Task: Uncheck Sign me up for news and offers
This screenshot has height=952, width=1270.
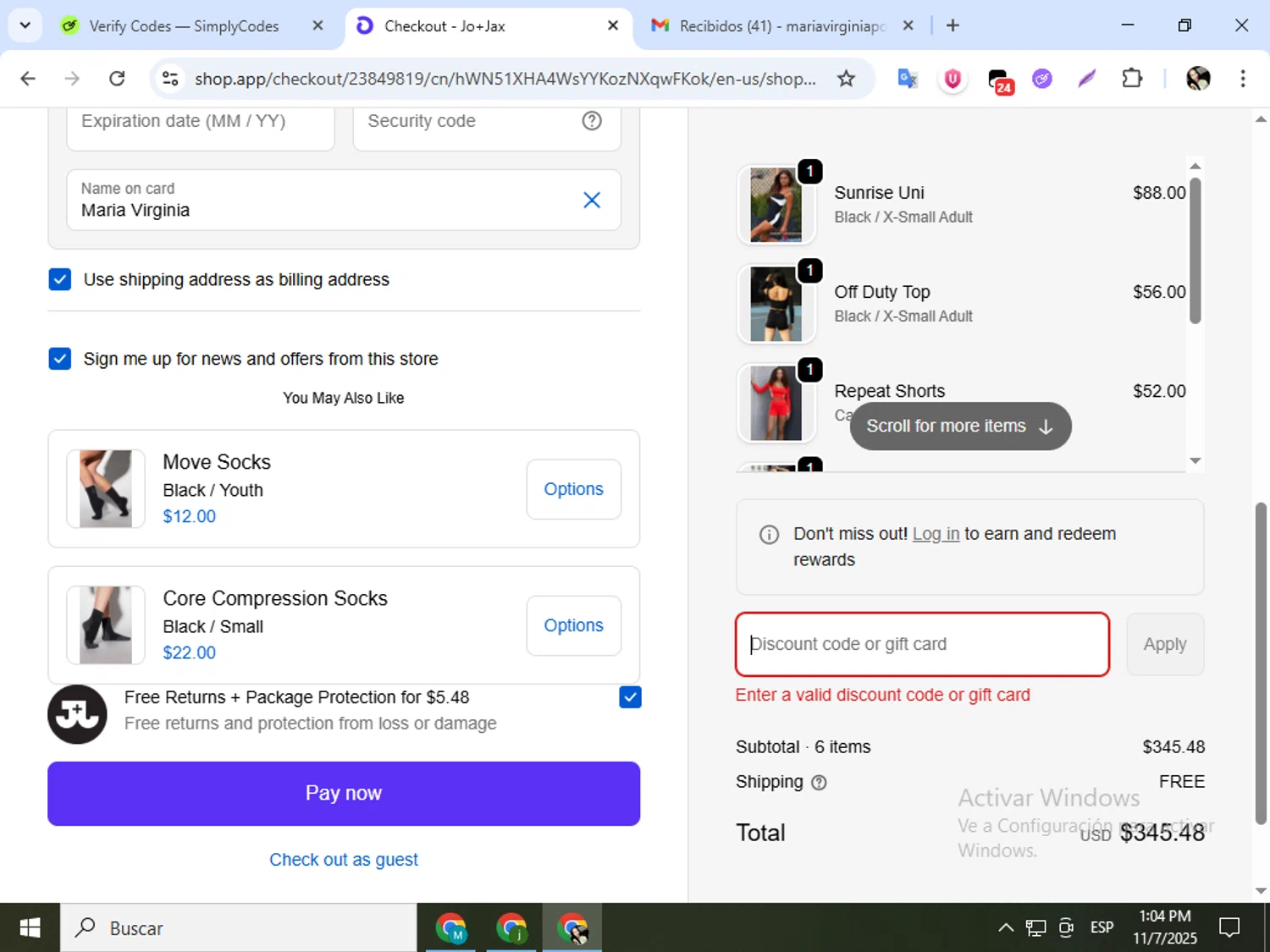Action: click(60, 359)
